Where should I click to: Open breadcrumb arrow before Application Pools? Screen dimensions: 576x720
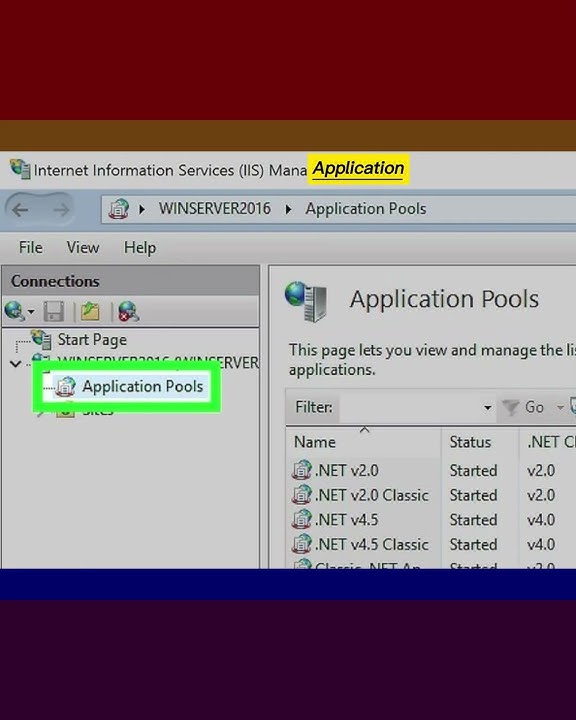288,209
